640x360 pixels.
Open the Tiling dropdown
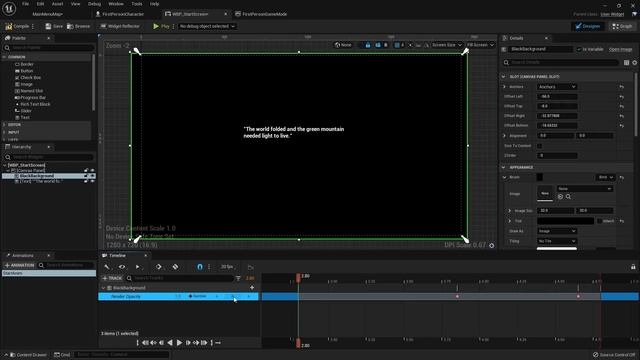pos(557,241)
